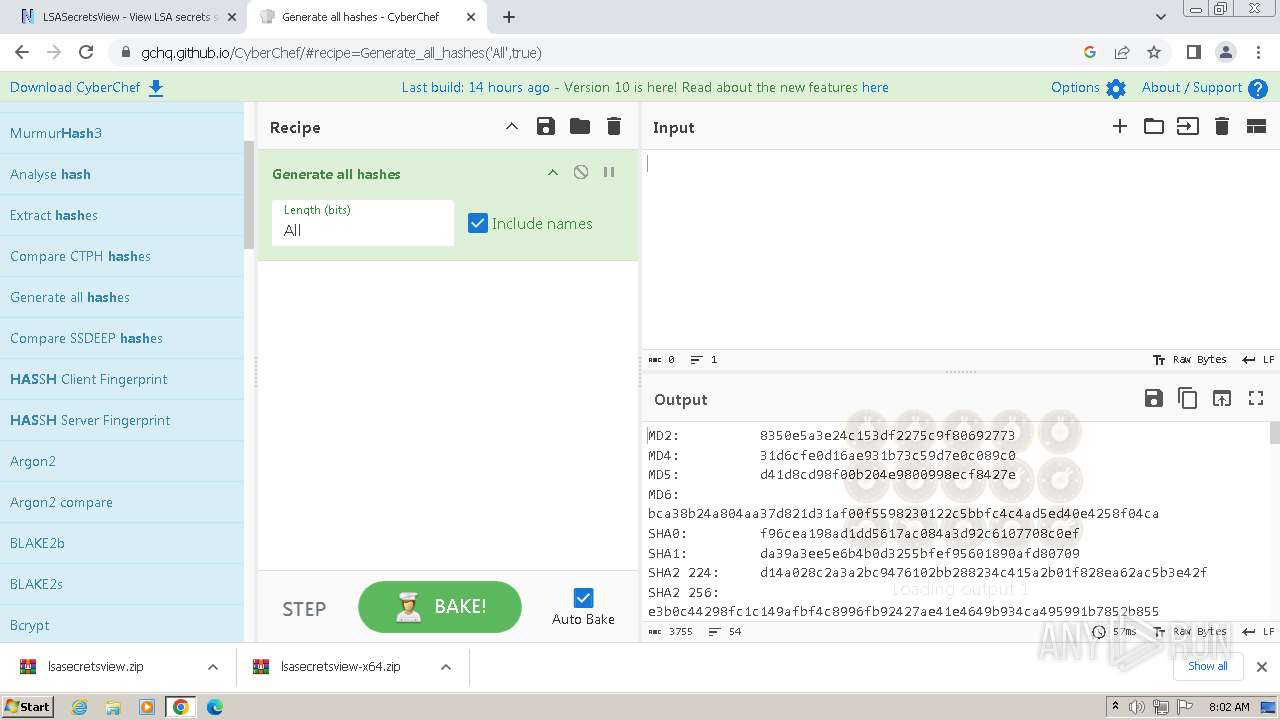Toggle the Auto Bake checkbox
Screen dimensions: 1280x720
point(584,598)
